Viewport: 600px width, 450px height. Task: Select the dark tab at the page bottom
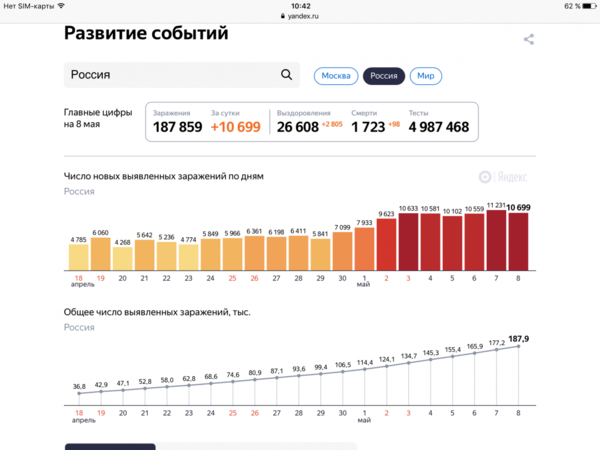point(110,446)
